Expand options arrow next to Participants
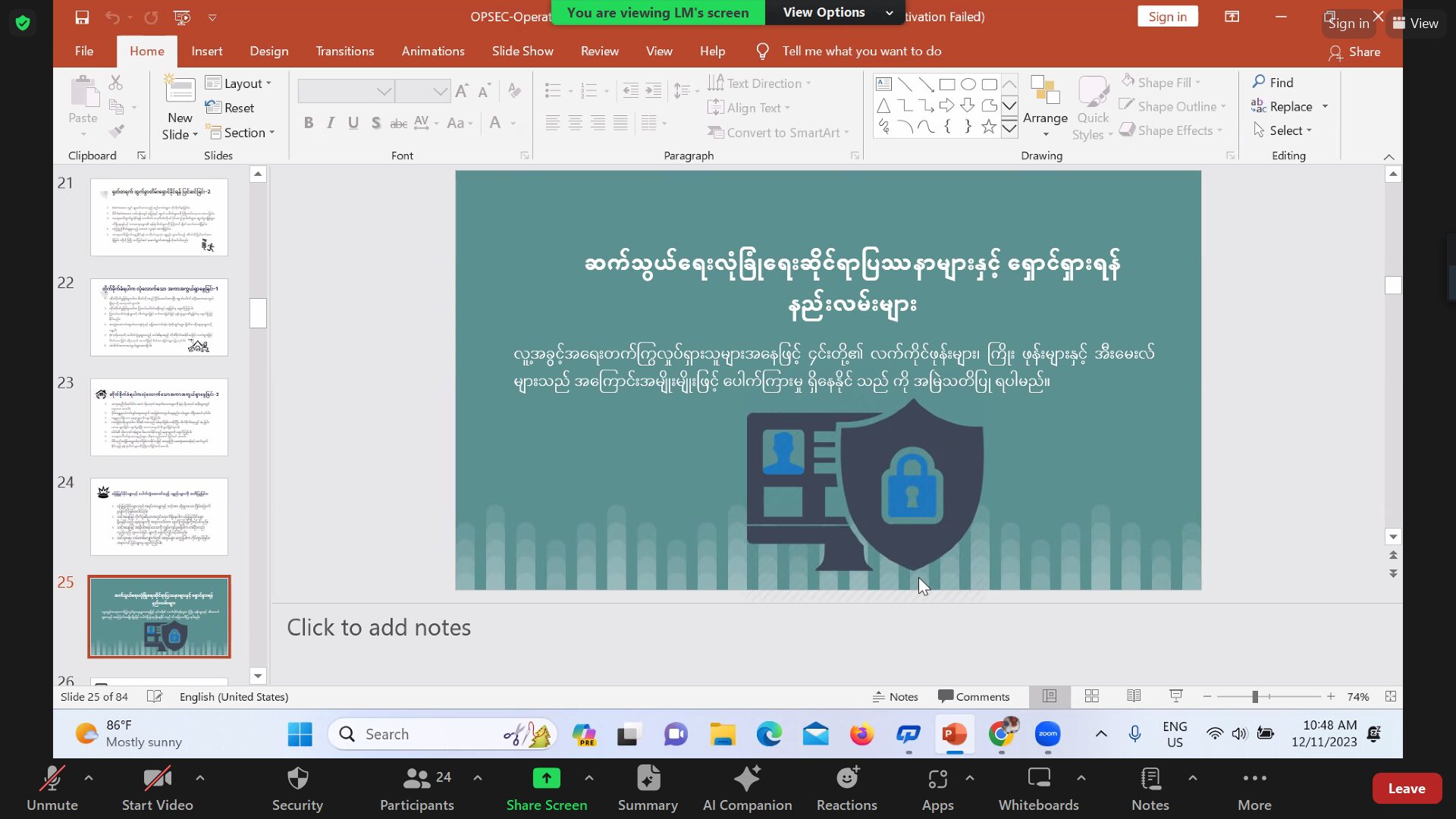This screenshot has height=819, width=1456. click(x=478, y=777)
